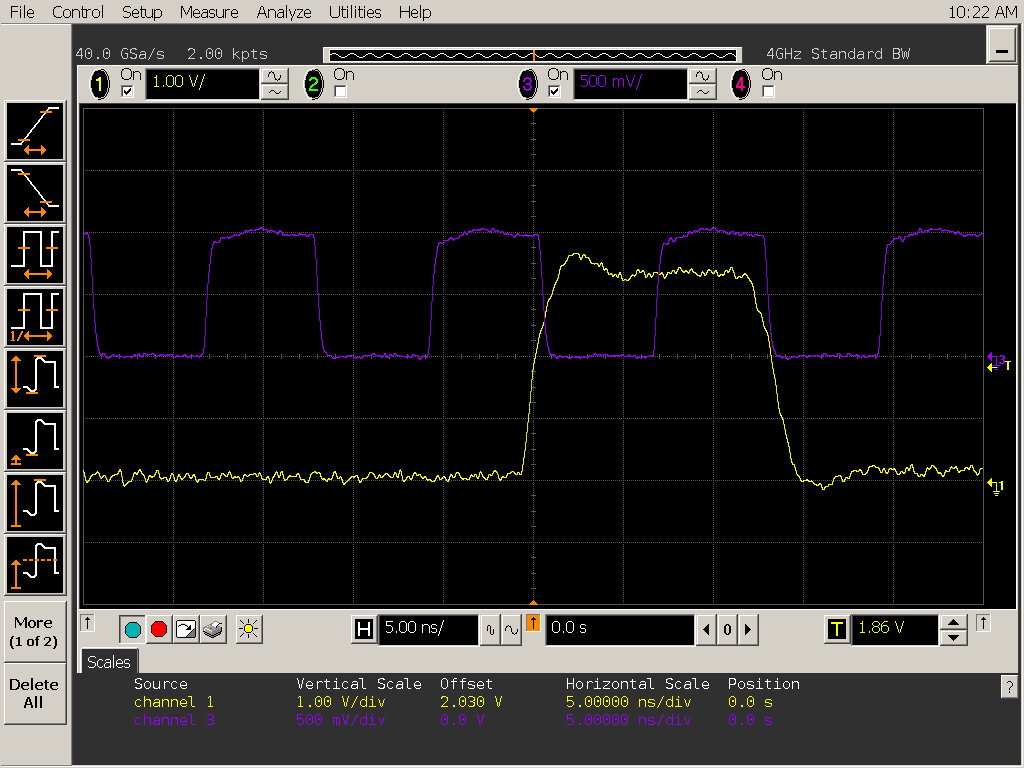
Task: Select the rise time measurement icon
Action: point(35,131)
